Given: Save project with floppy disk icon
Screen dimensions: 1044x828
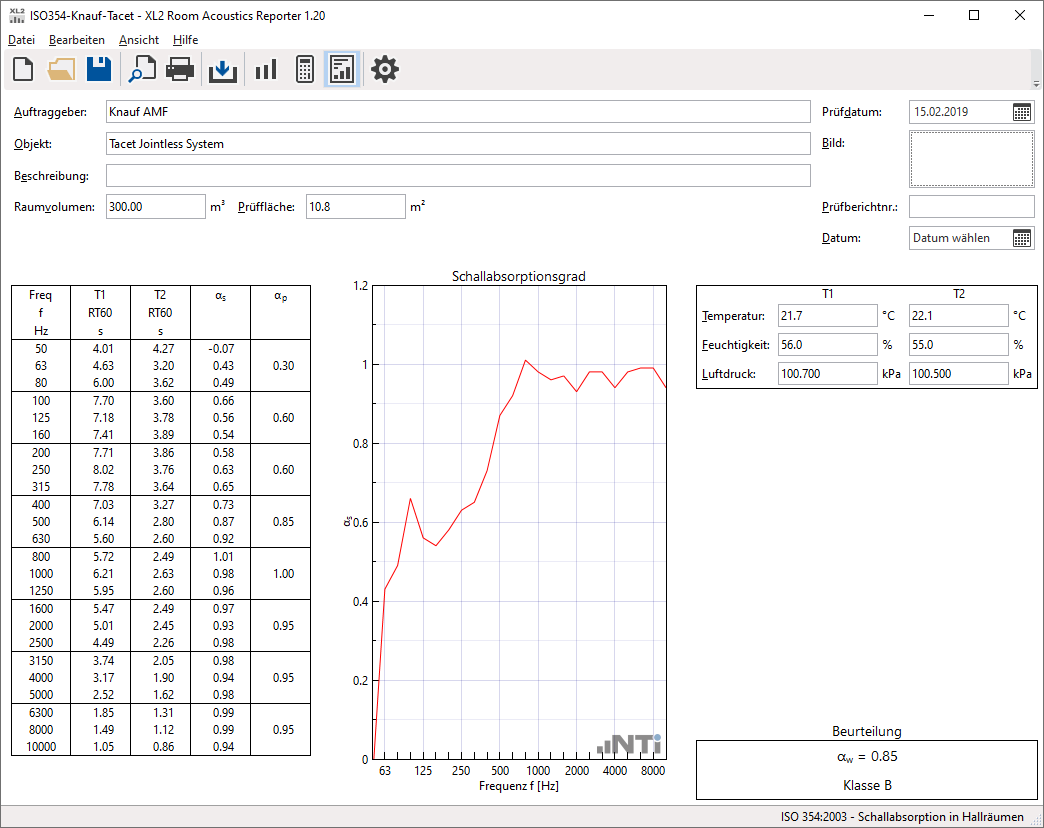Looking at the screenshot, I should [98, 69].
